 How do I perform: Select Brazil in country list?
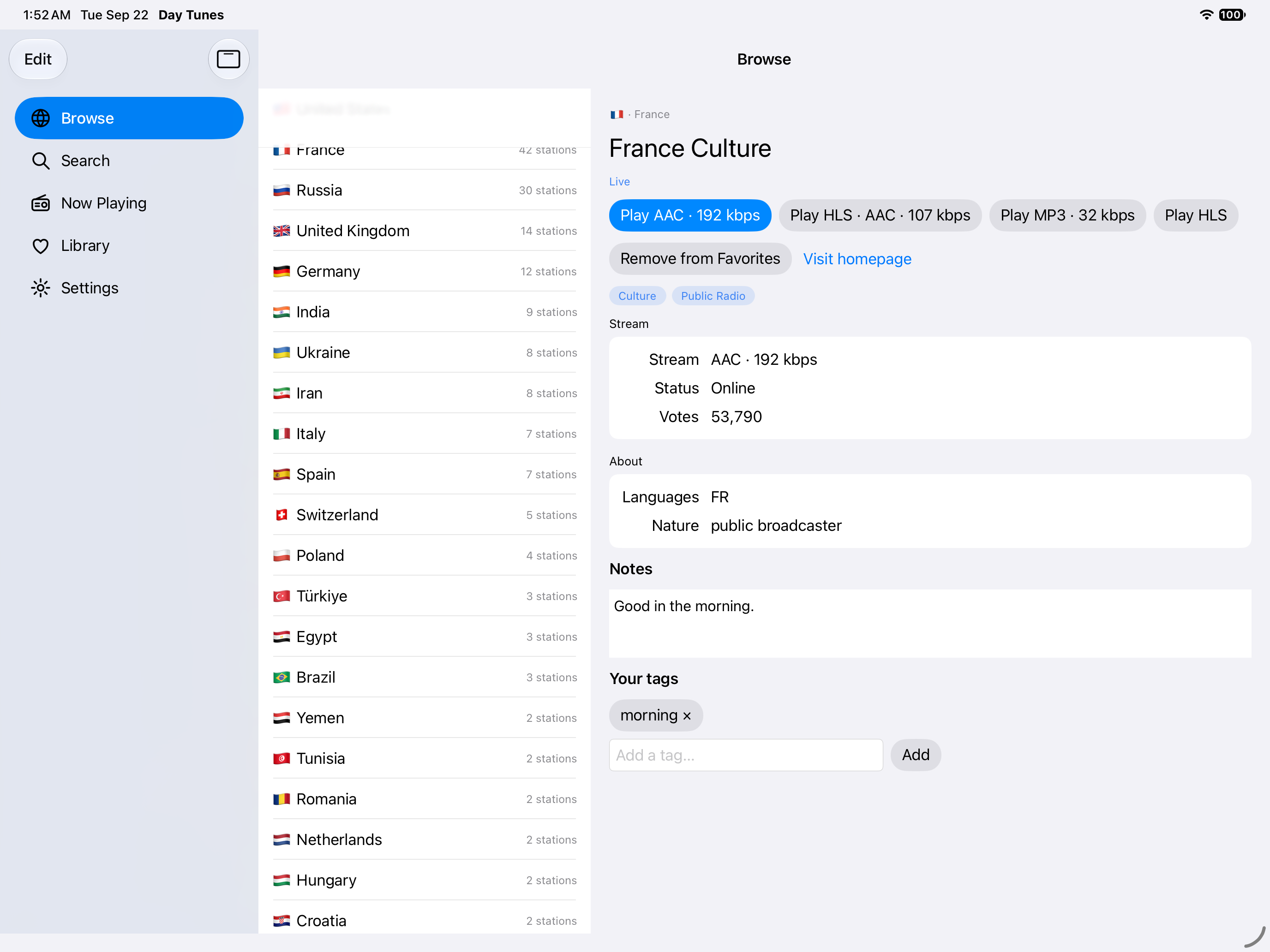pos(424,677)
